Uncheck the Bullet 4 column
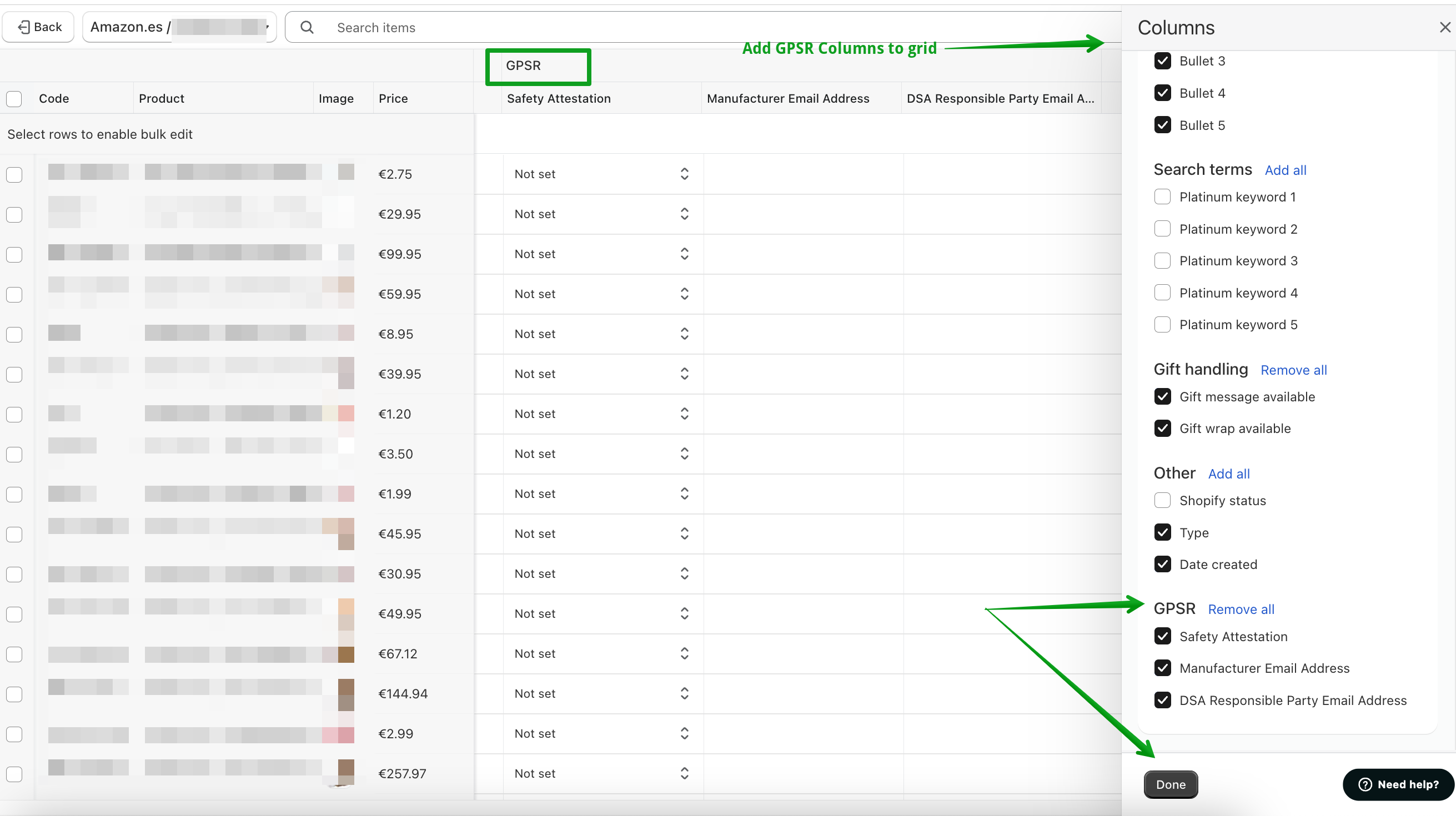Image resolution: width=1456 pixels, height=816 pixels. click(x=1163, y=93)
